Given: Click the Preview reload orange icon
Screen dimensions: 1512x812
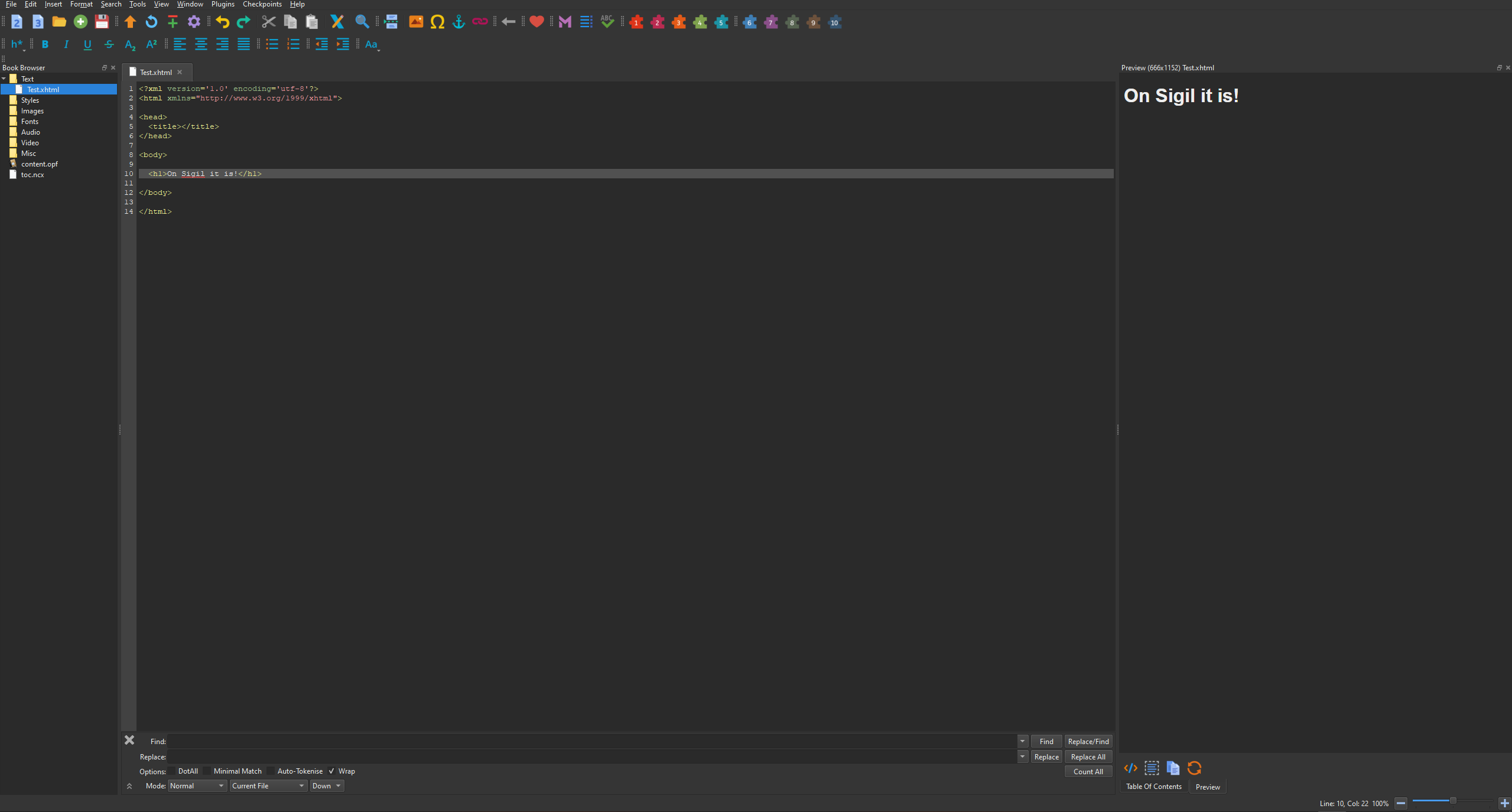Looking at the screenshot, I should (1194, 768).
